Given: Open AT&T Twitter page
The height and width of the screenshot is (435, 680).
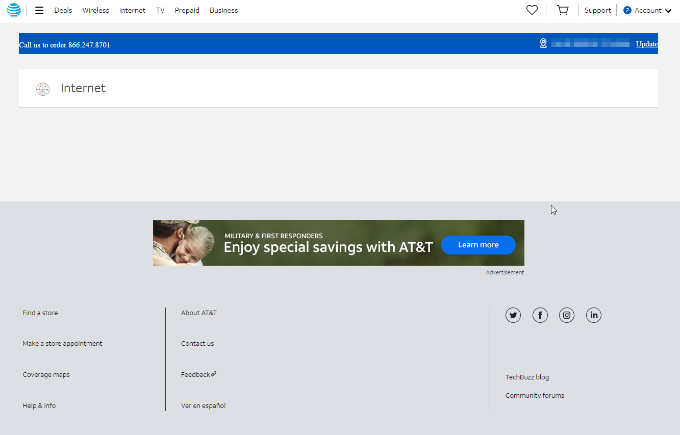Looking at the screenshot, I should (x=513, y=315).
